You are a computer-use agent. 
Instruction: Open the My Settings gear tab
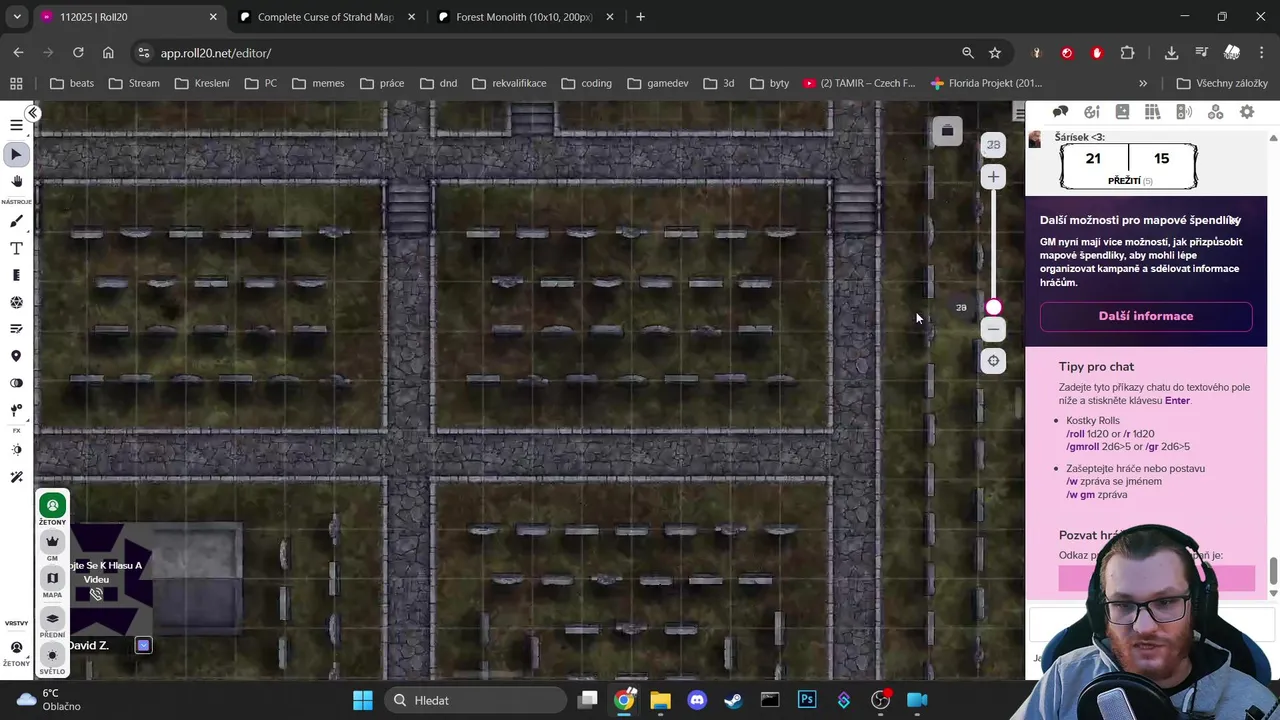pyautogui.click(x=1247, y=112)
